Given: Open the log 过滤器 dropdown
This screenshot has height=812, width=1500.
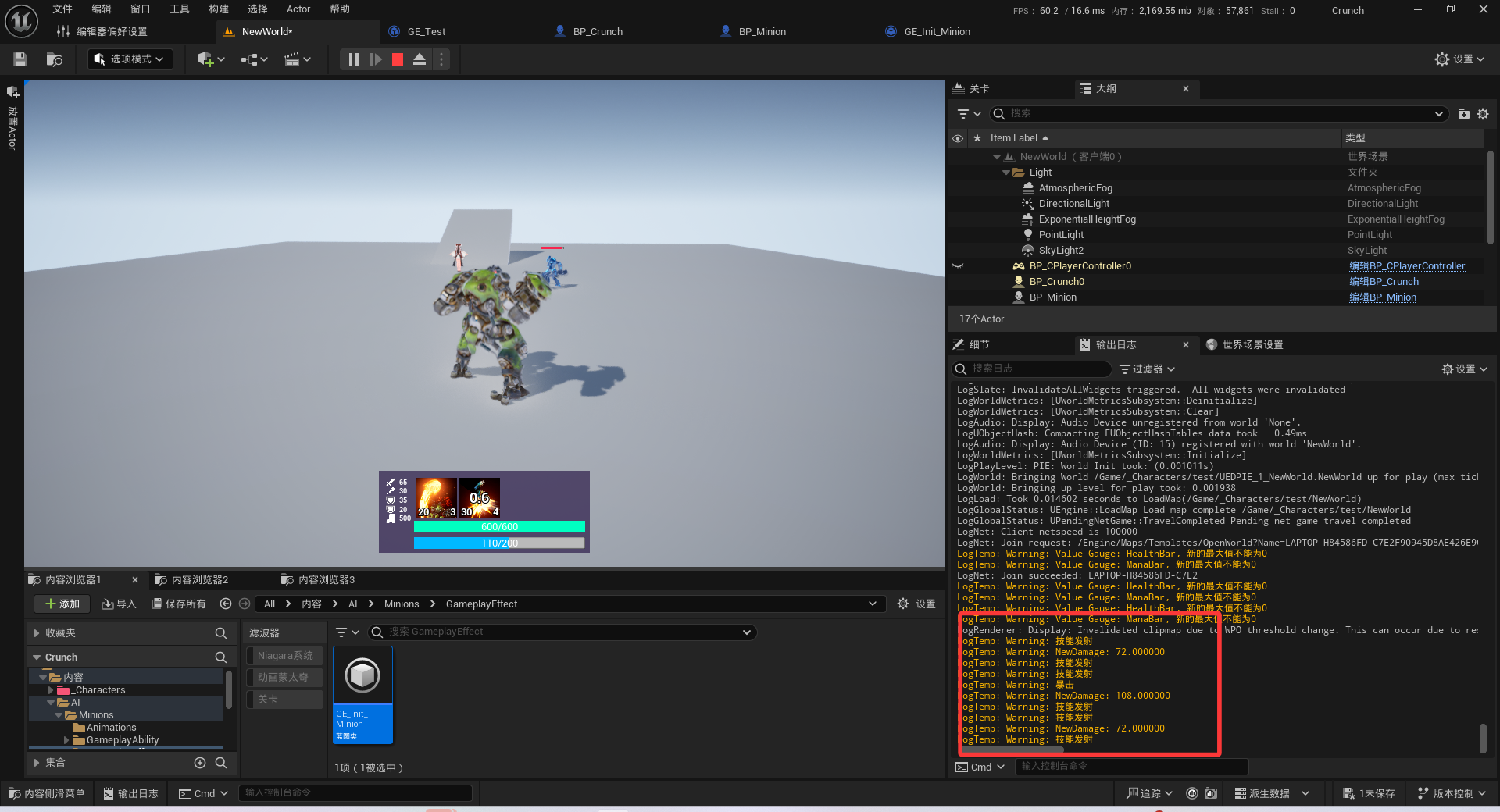Looking at the screenshot, I should (x=1147, y=369).
